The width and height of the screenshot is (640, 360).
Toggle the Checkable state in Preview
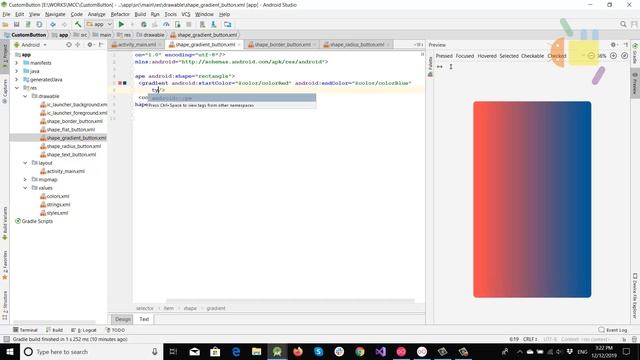click(x=533, y=56)
